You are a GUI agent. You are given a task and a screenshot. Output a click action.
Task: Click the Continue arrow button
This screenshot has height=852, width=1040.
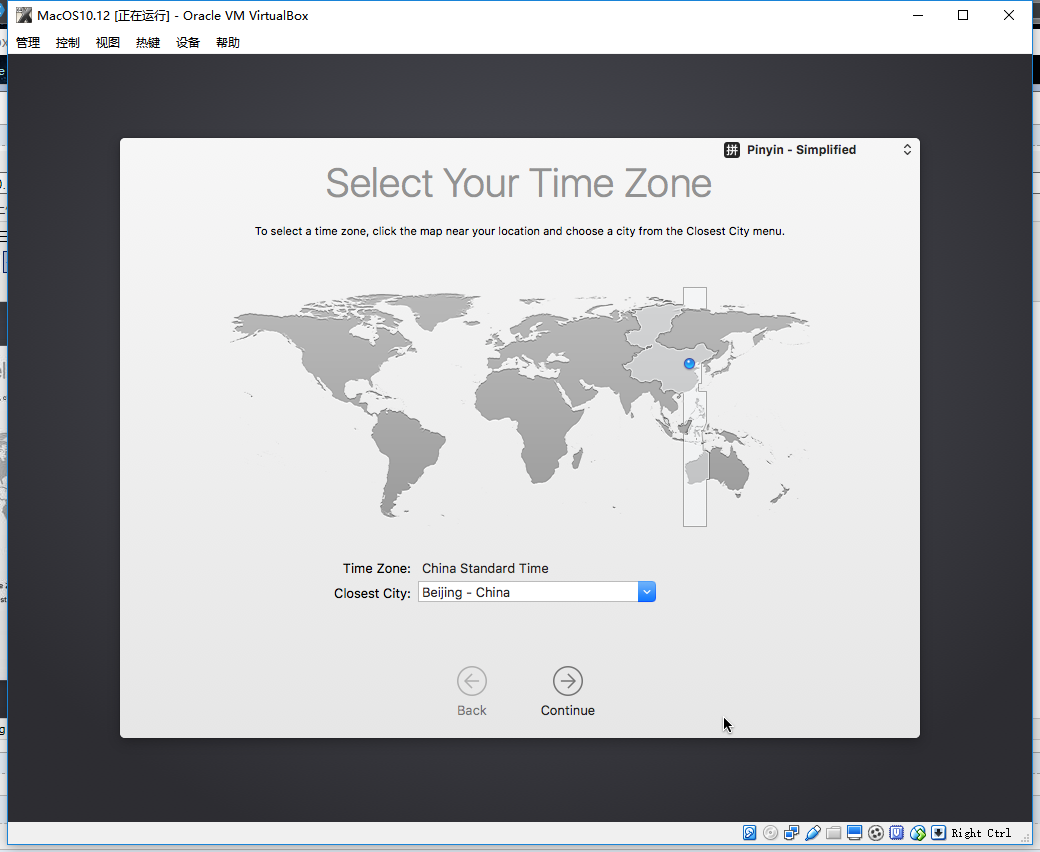tap(568, 681)
